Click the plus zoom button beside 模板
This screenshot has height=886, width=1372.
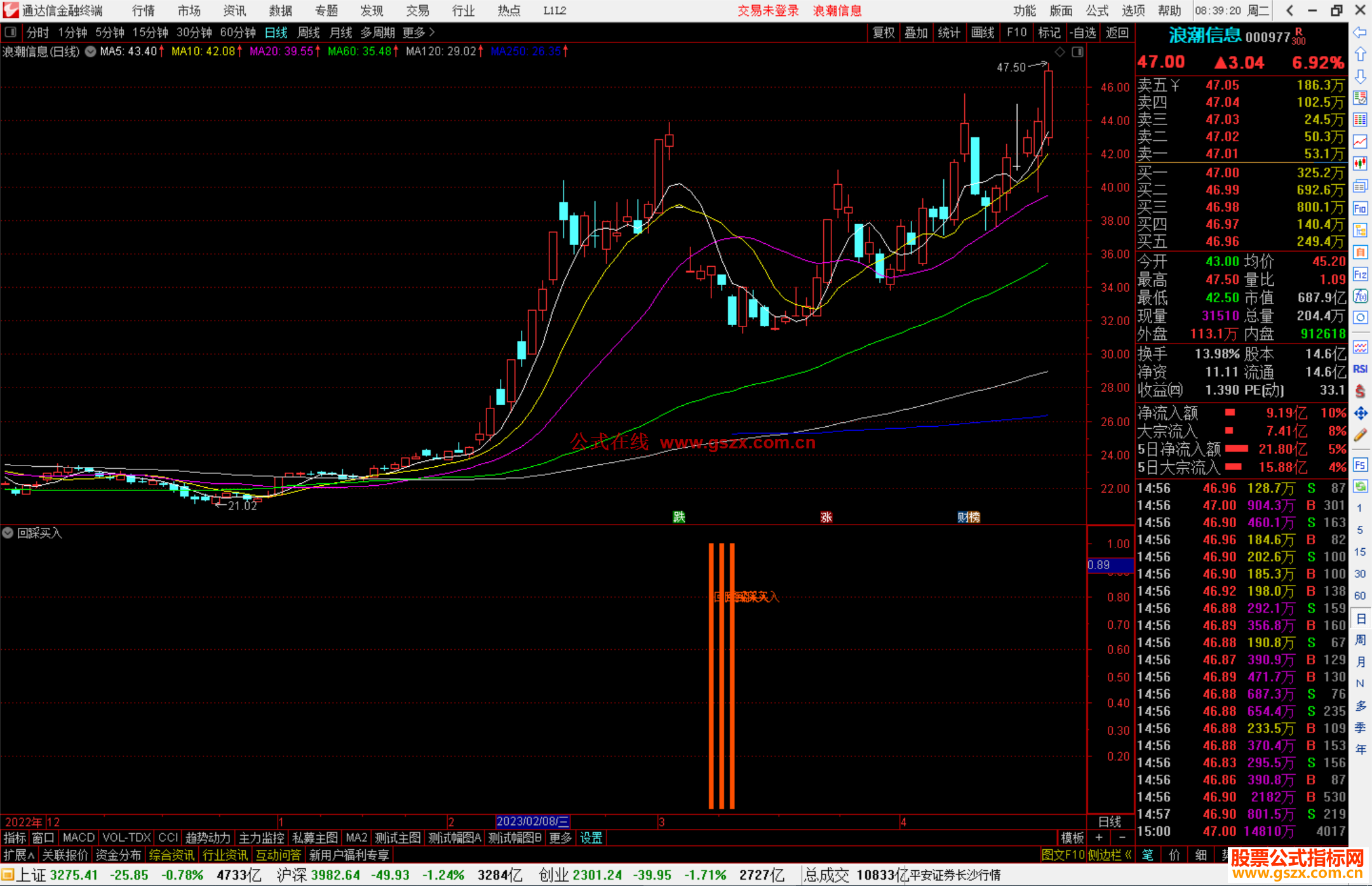1099,838
